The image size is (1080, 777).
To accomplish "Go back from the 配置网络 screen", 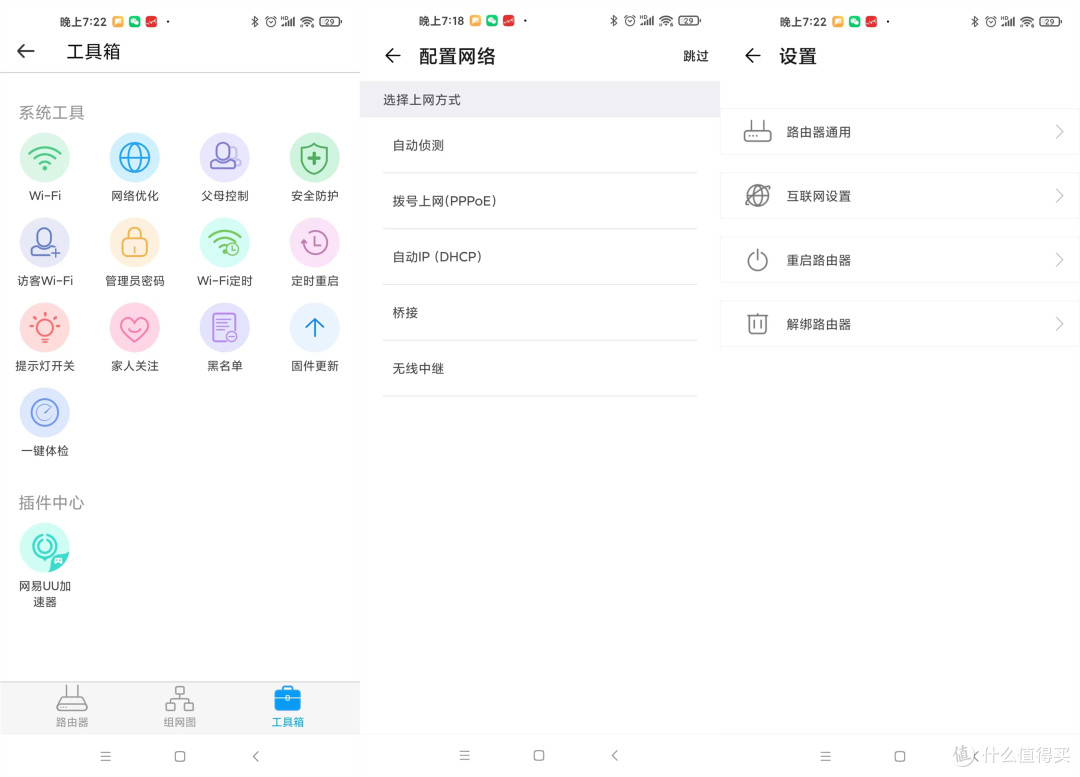I will [x=393, y=56].
